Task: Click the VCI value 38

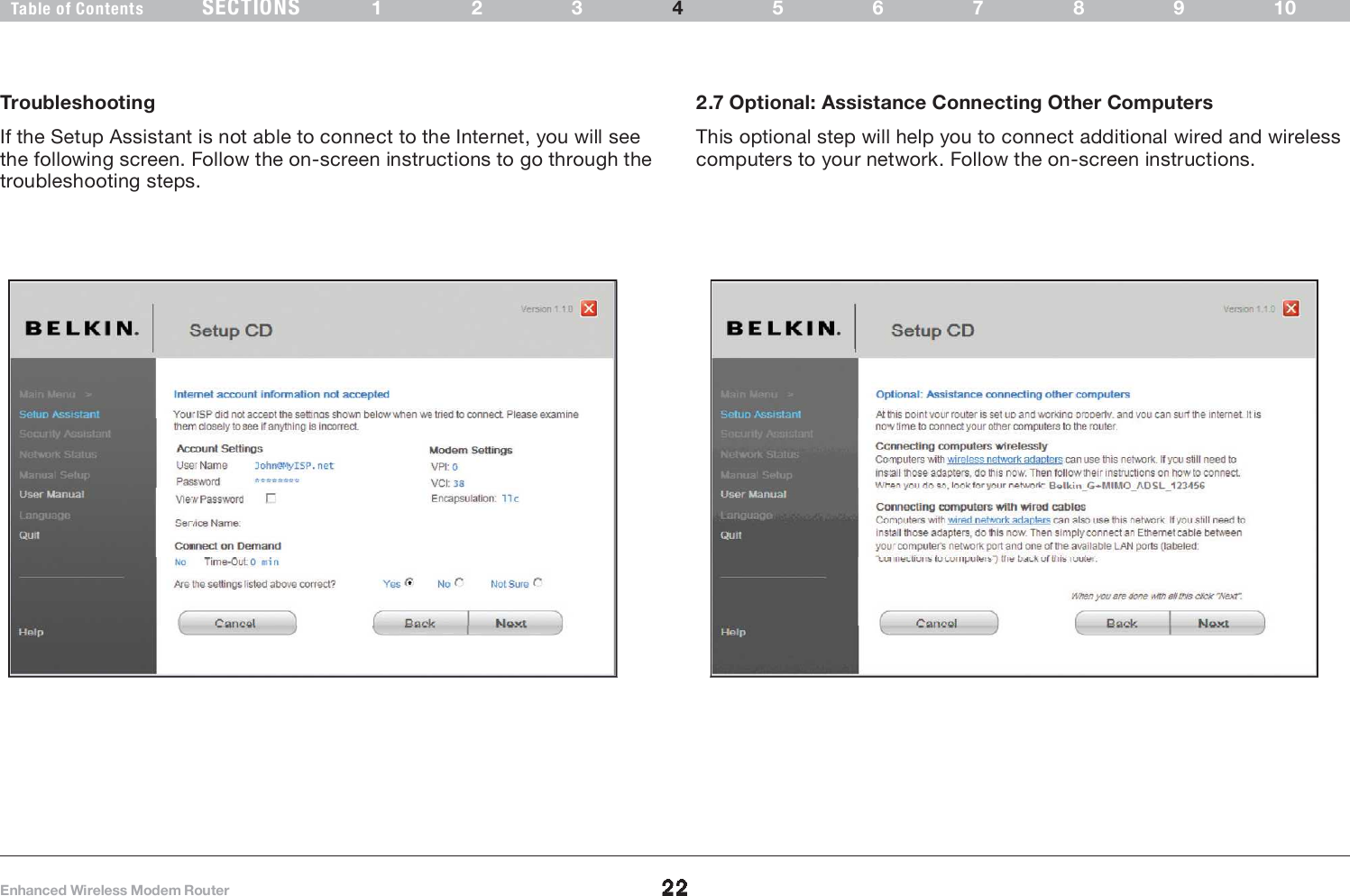Action: (x=459, y=484)
